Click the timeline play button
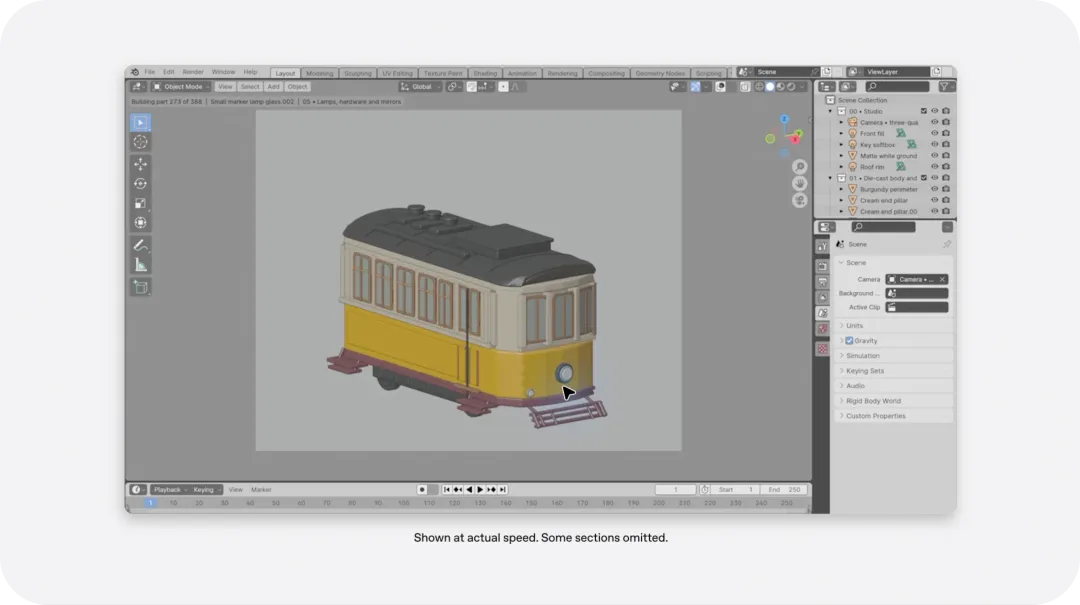This screenshot has height=605, width=1080. (x=480, y=490)
